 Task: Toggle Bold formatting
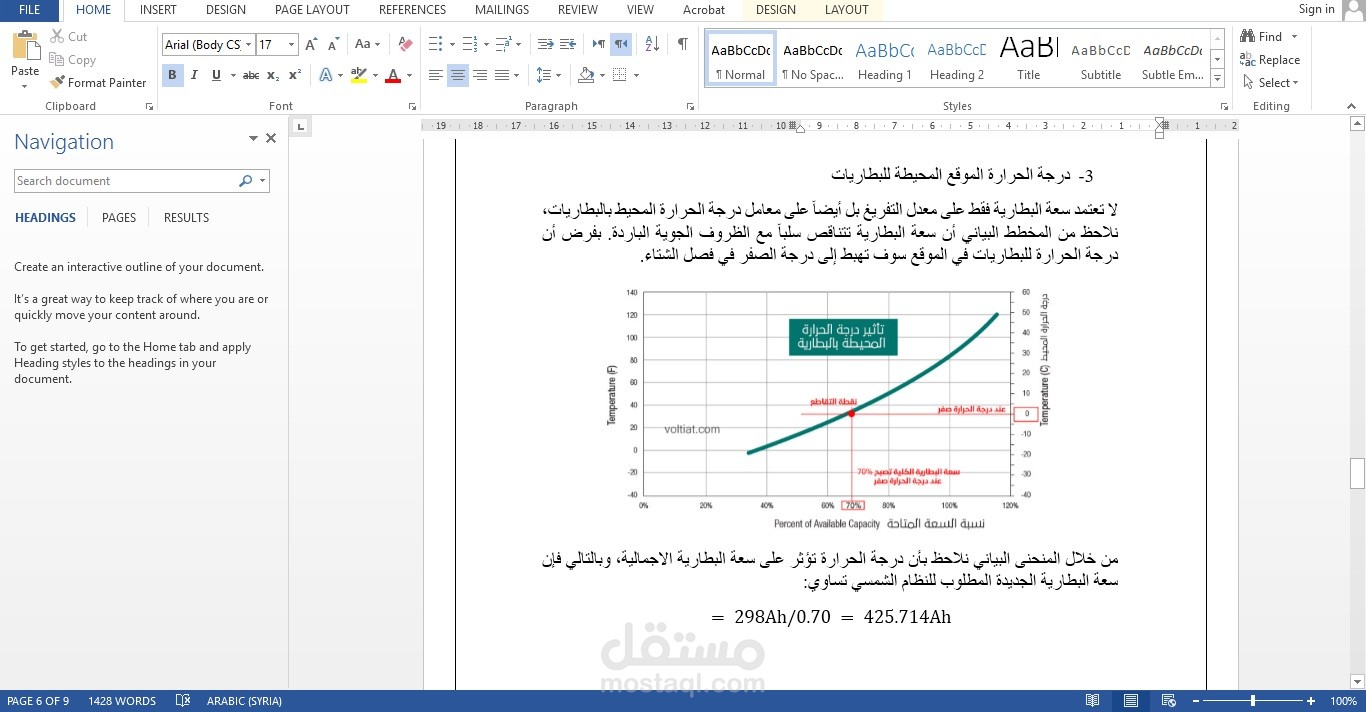coord(172,75)
